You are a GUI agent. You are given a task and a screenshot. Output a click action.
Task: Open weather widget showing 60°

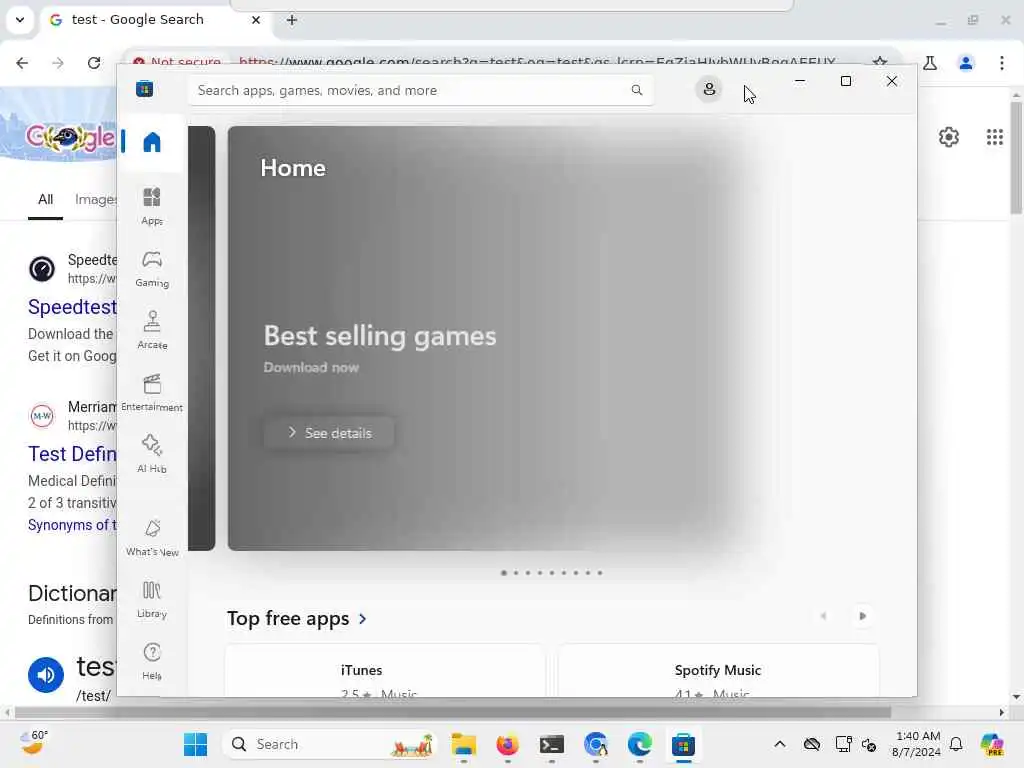pyautogui.click(x=33, y=744)
